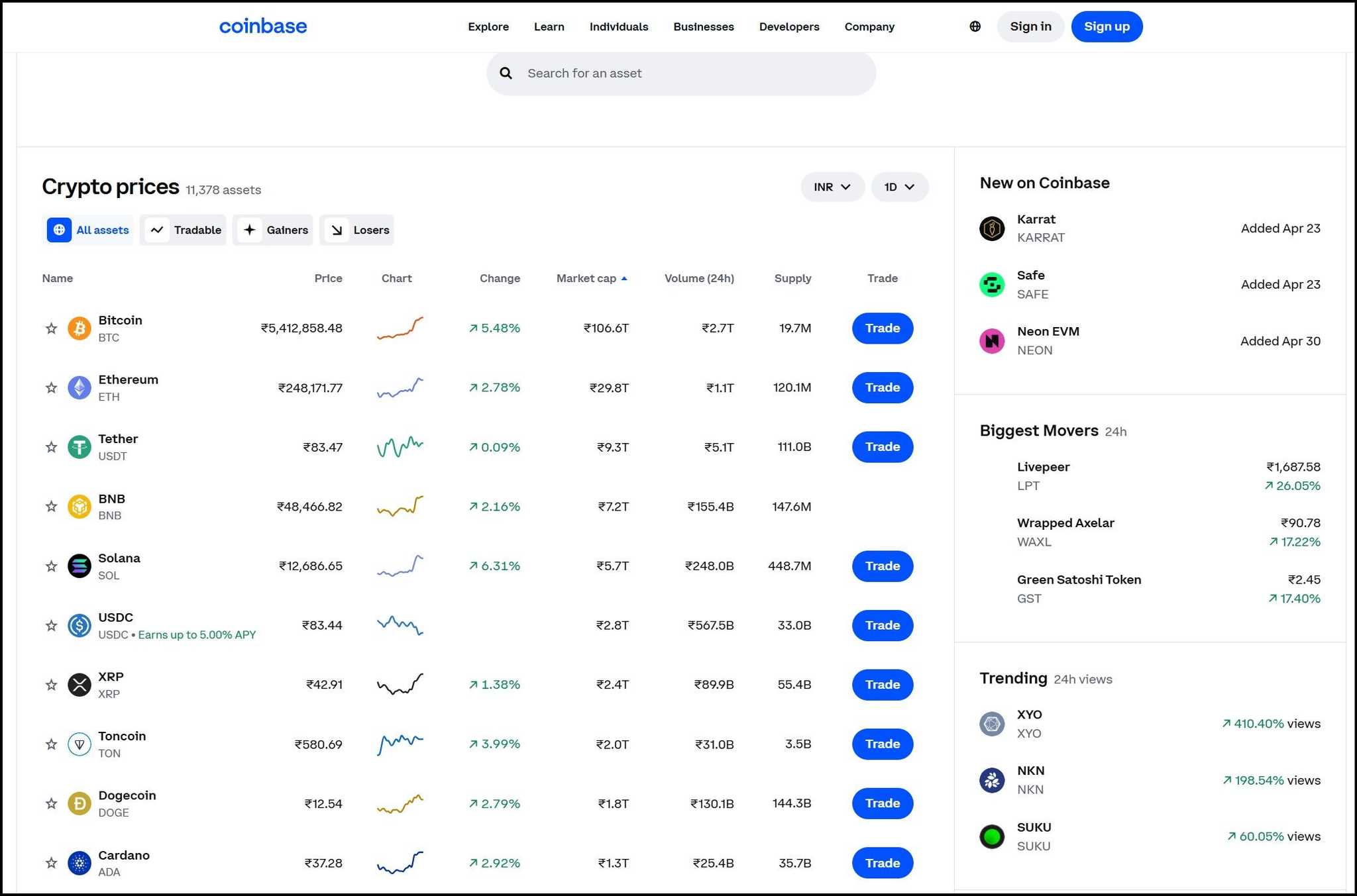The height and width of the screenshot is (896, 1357).
Task: Toggle the favorite star for Tether
Action: click(51, 446)
